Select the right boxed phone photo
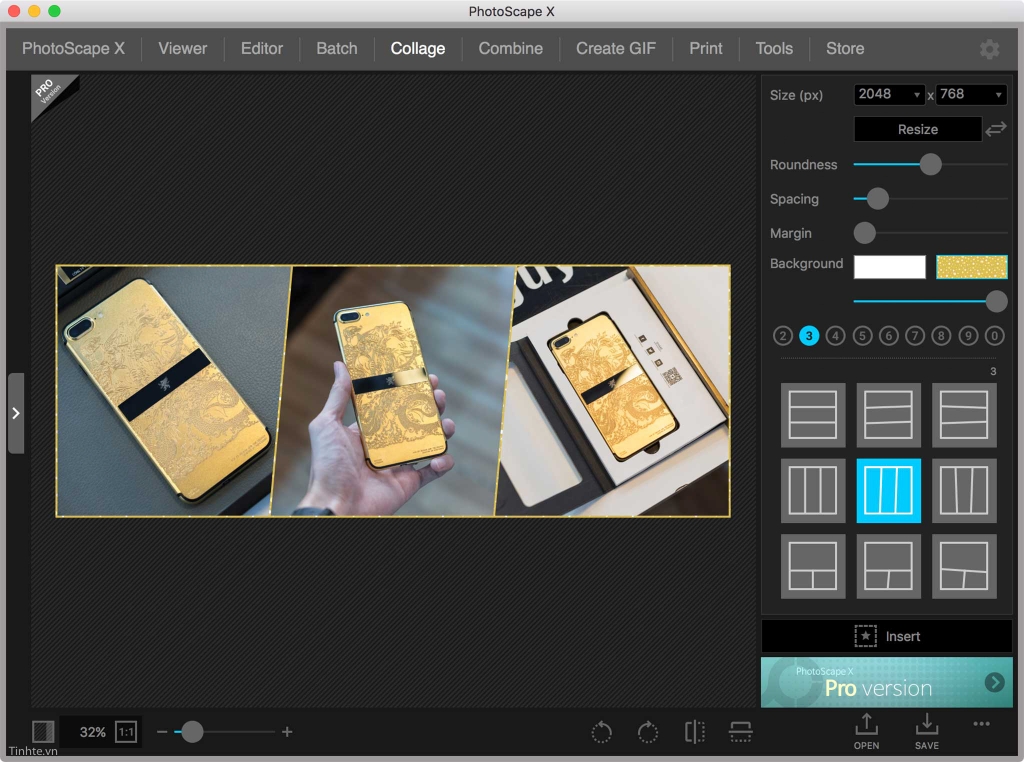The image size is (1024, 762). pyautogui.click(x=613, y=390)
